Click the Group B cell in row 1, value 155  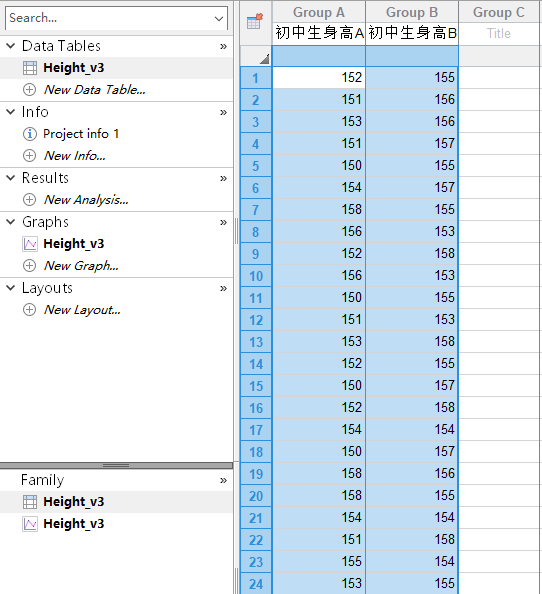(x=412, y=78)
